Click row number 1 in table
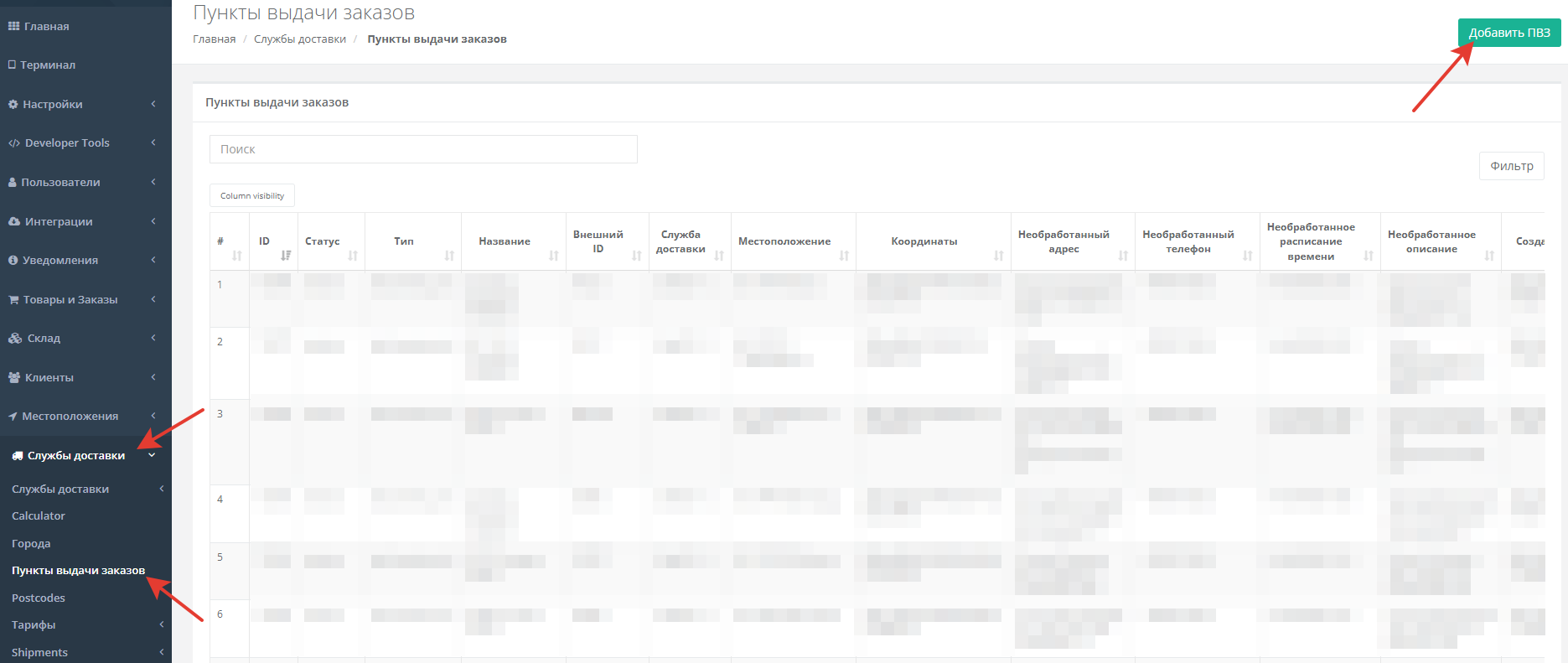Viewport: 1568px width, 663px height. [220, 285]
